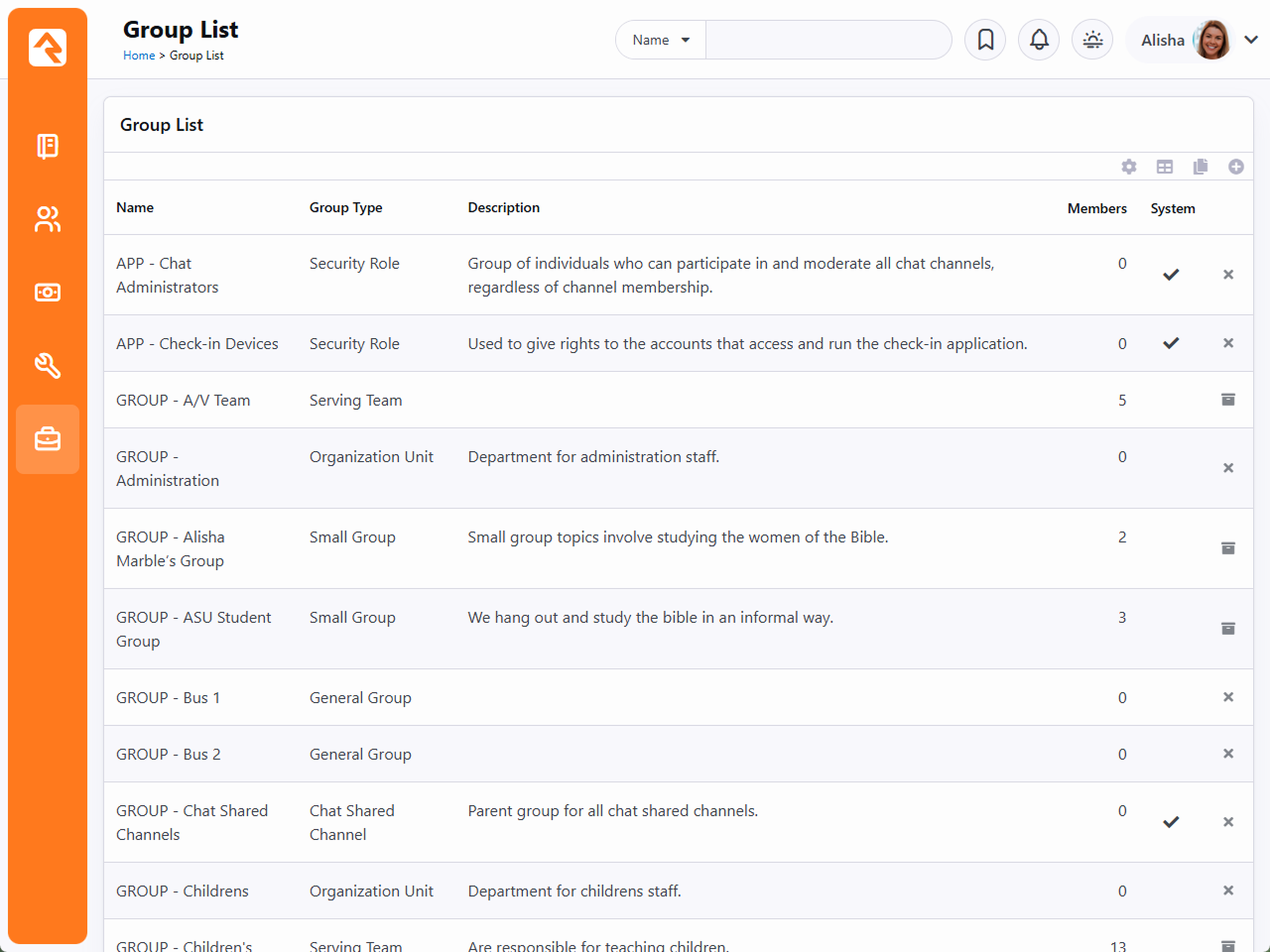The width and height of the screenshot is (1270, 952).
Task: Expand the Name search type dropdown
Action: (661, 40)
